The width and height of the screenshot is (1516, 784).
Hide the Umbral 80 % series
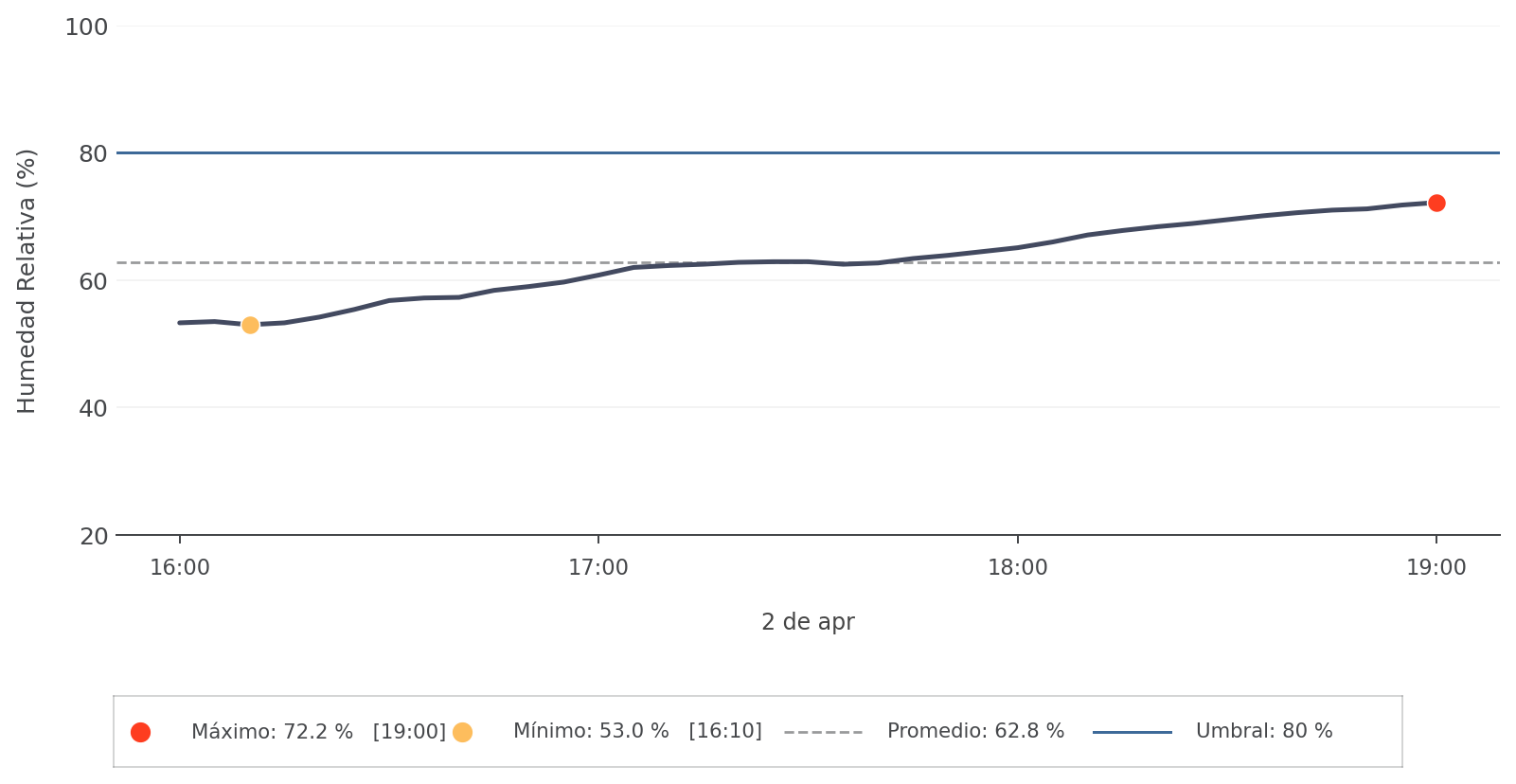[x=1263, y=732]
